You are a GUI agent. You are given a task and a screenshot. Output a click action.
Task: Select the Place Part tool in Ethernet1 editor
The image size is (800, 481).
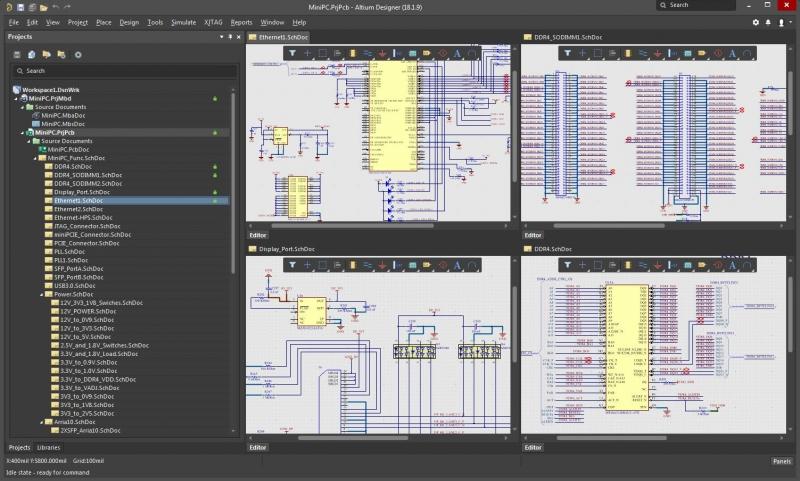(353, 53)
